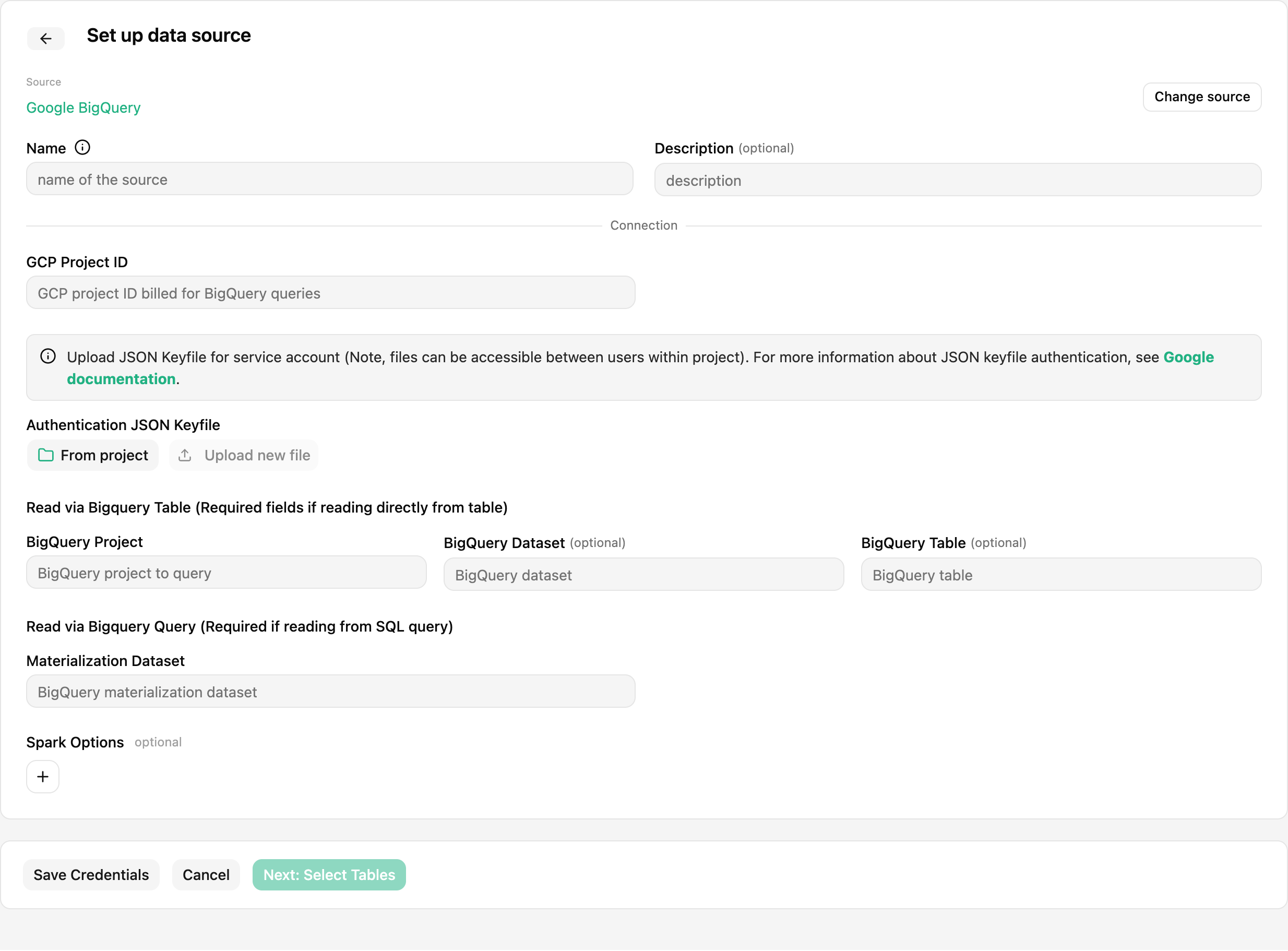Focus the BigQuery Table field

click(x=1062, y=575)
